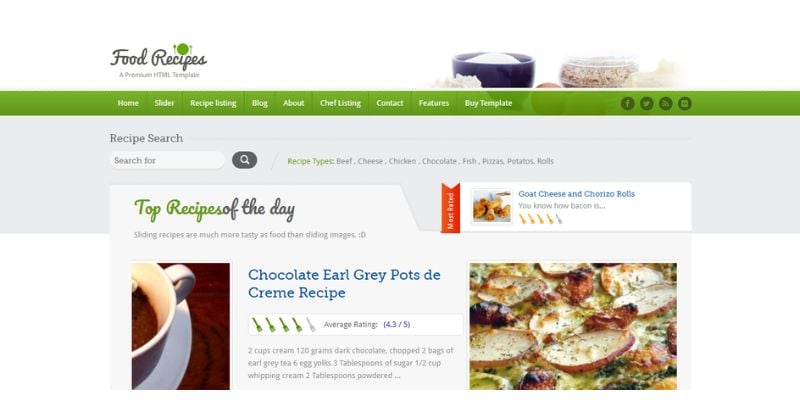This screenshot has height=400, width=800.
Task: Click the Goat Cheese rolls thumbnail
Action: point(491,206)
